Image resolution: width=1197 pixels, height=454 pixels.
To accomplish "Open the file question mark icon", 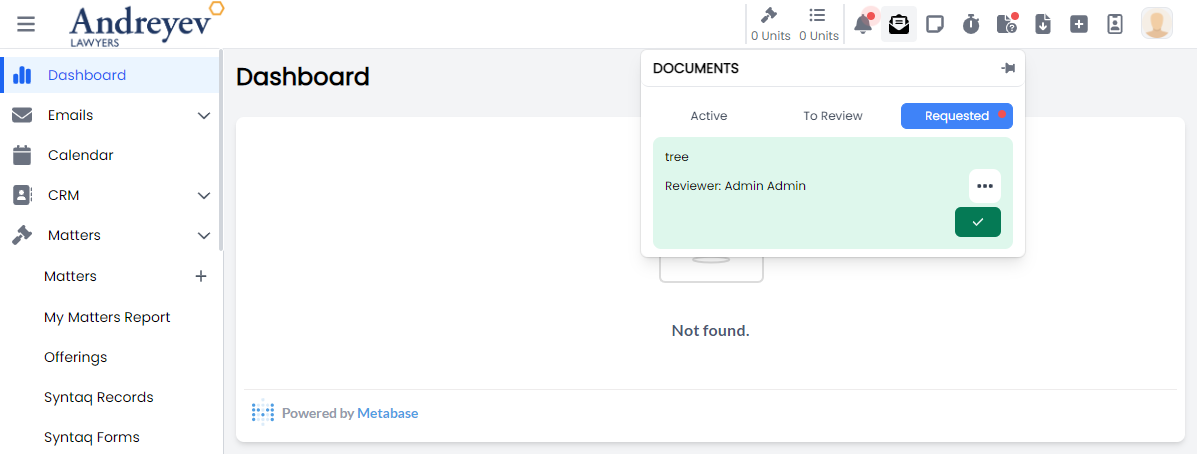I will 1006,24.
